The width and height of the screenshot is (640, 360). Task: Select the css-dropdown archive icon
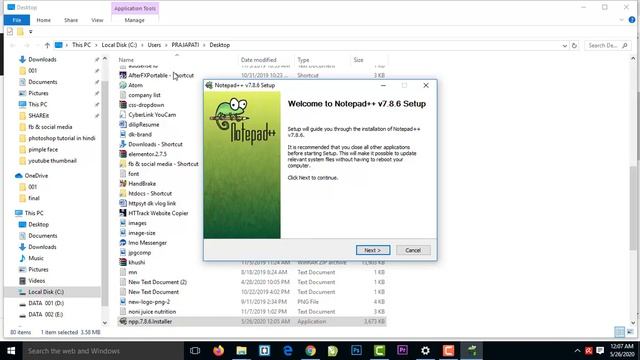[x=123, y=105]
